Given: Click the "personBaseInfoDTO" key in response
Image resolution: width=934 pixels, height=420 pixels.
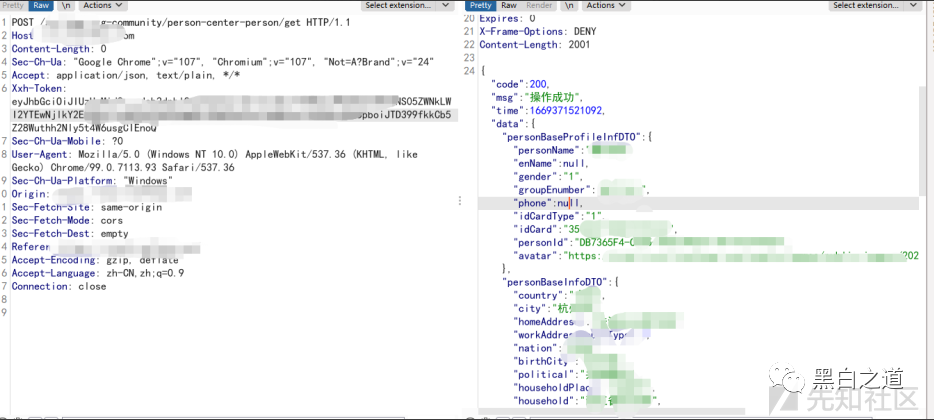Looking at the screenshot, I should [x=560, y=283].
